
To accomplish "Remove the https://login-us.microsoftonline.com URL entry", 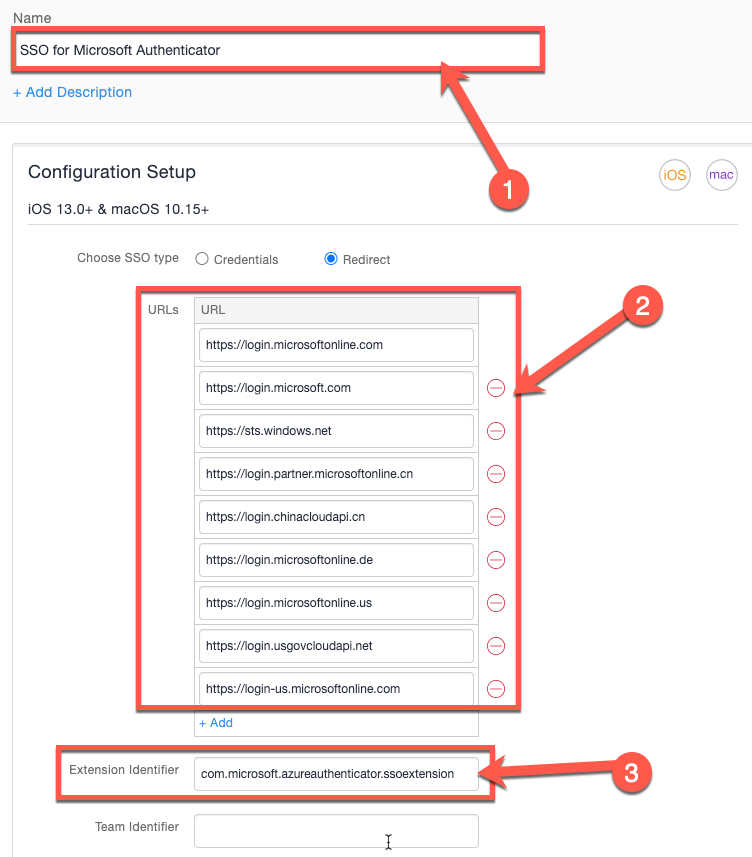I will pyautogui.click(x=496, y=688).
